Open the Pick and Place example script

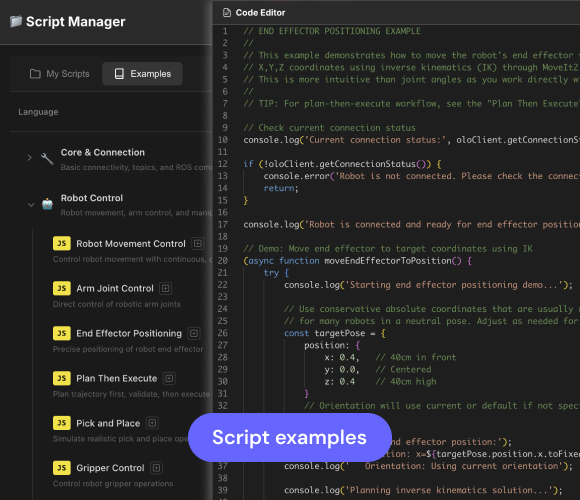[108, 423]
